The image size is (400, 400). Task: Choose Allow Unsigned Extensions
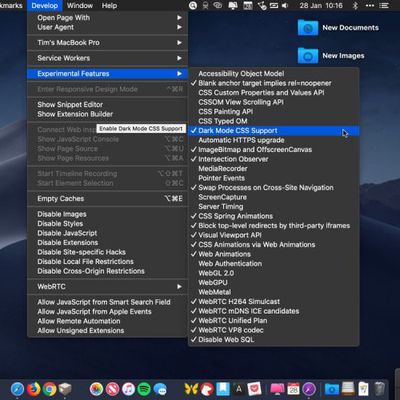pos(107,330)
